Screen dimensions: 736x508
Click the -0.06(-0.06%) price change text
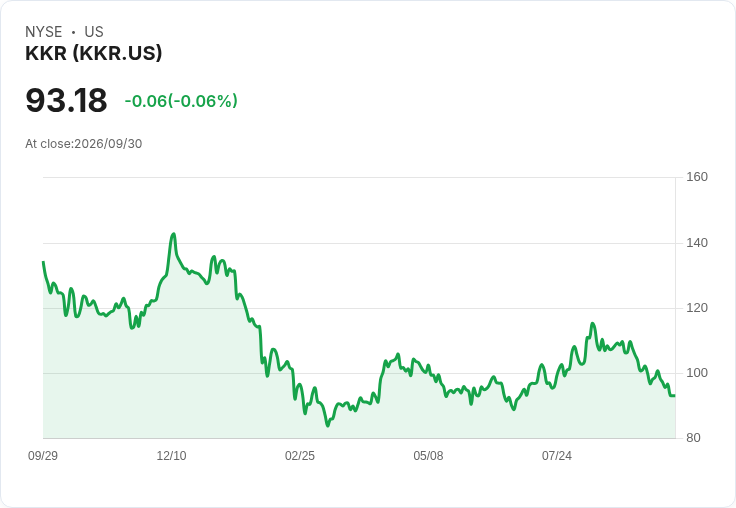[181, 101]
